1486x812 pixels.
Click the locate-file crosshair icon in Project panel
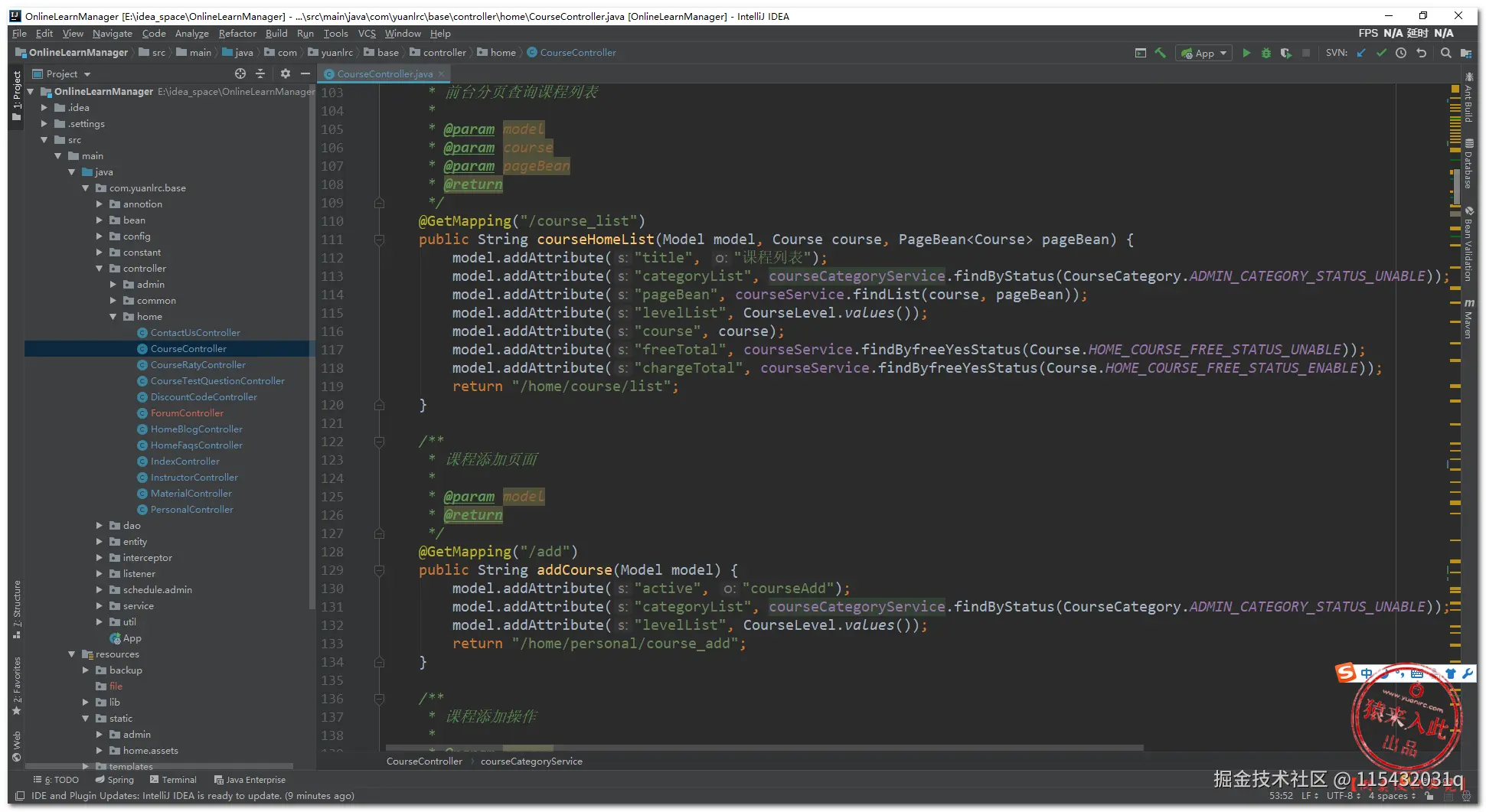(x=240, y=73)
